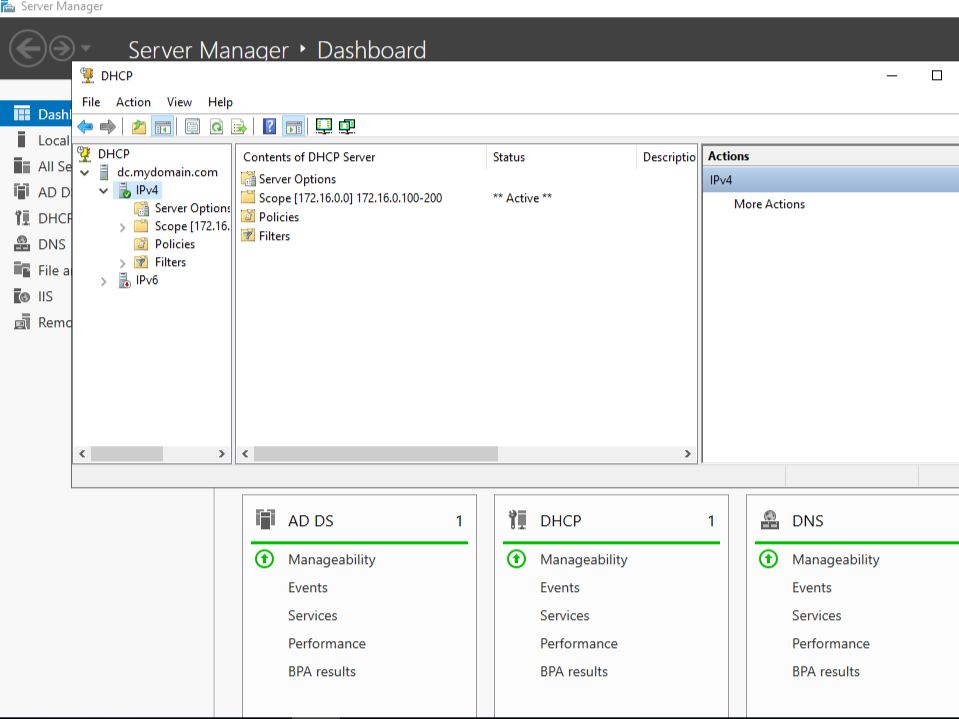
Task: Sort by the Status column header
Action: tap(561, 157)
